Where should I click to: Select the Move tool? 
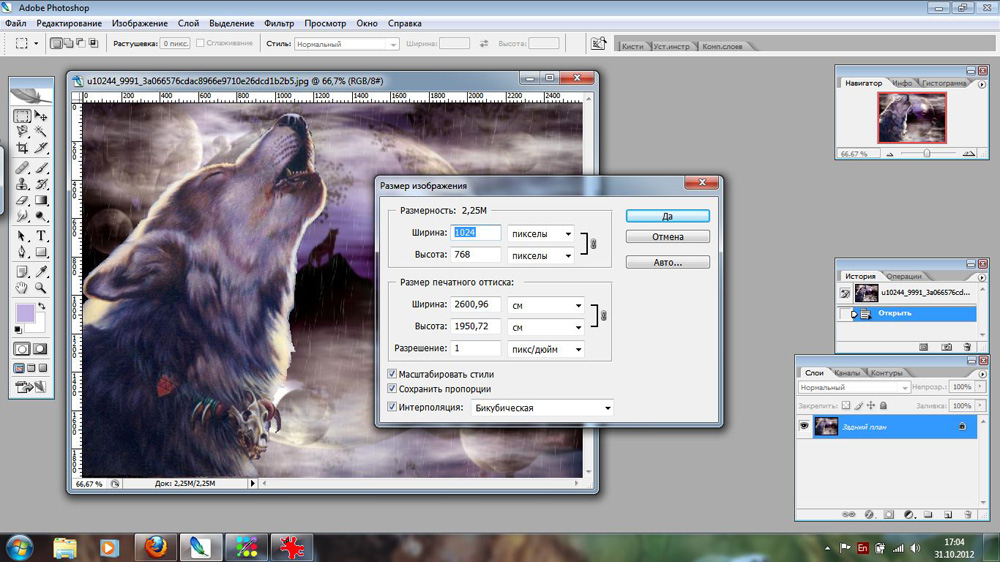click(x=41, y=116)
